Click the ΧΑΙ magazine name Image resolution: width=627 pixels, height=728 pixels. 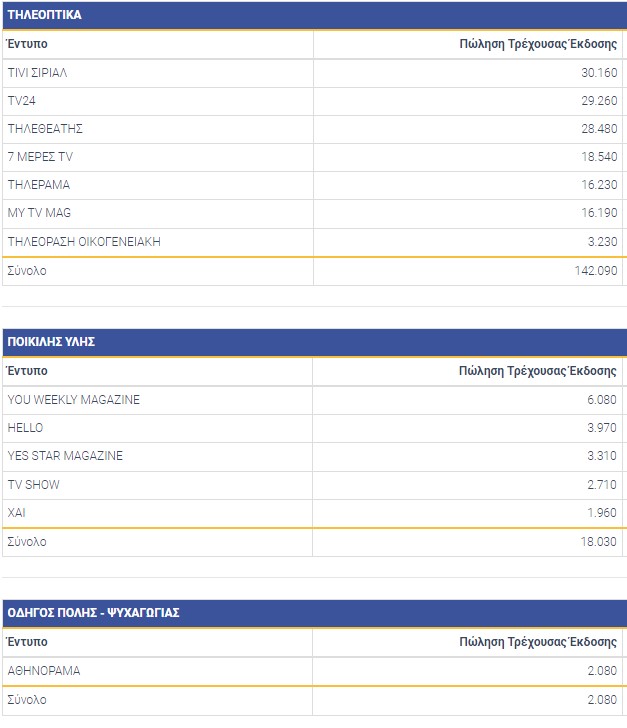coord(16,513)
